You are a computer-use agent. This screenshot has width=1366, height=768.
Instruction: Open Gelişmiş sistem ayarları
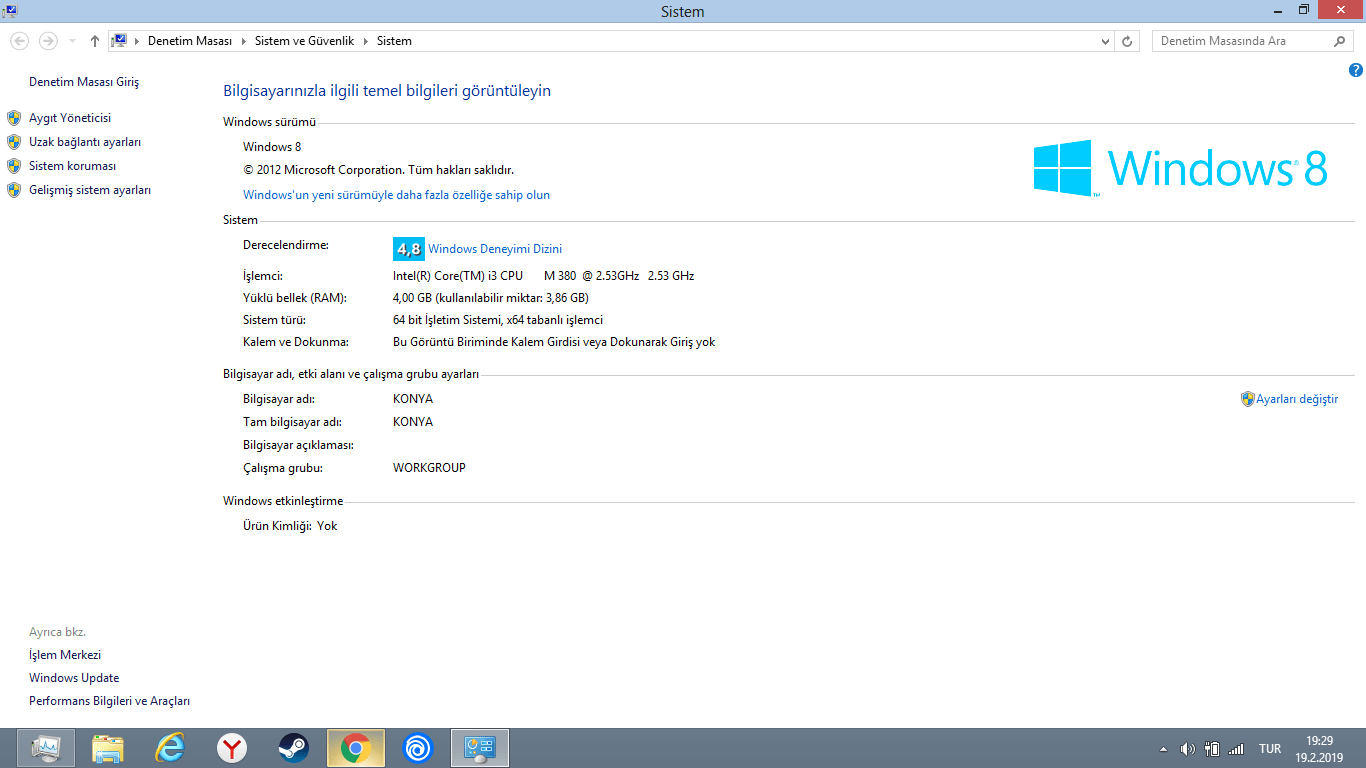pos(90,190)
